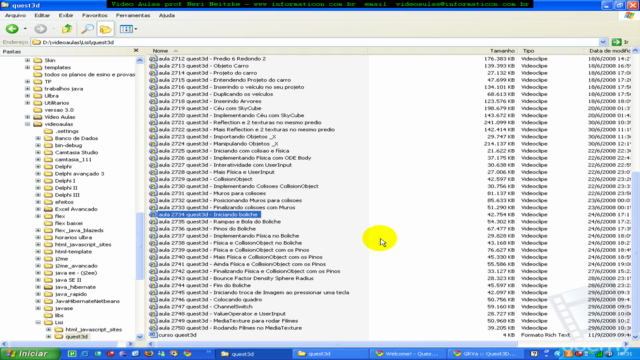Collapse the videoaulas tree folder
Screen dimensions: 640x360
pyautogui.click(x=27, y=124)
